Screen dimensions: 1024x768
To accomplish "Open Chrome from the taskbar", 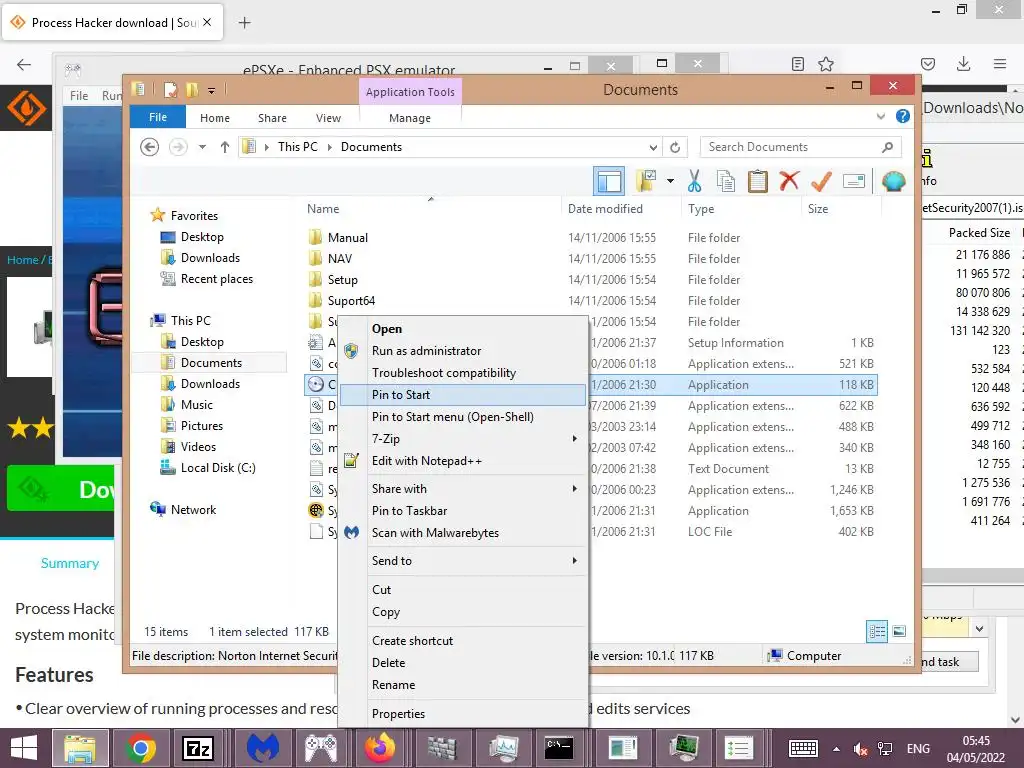I will [140, 748].
